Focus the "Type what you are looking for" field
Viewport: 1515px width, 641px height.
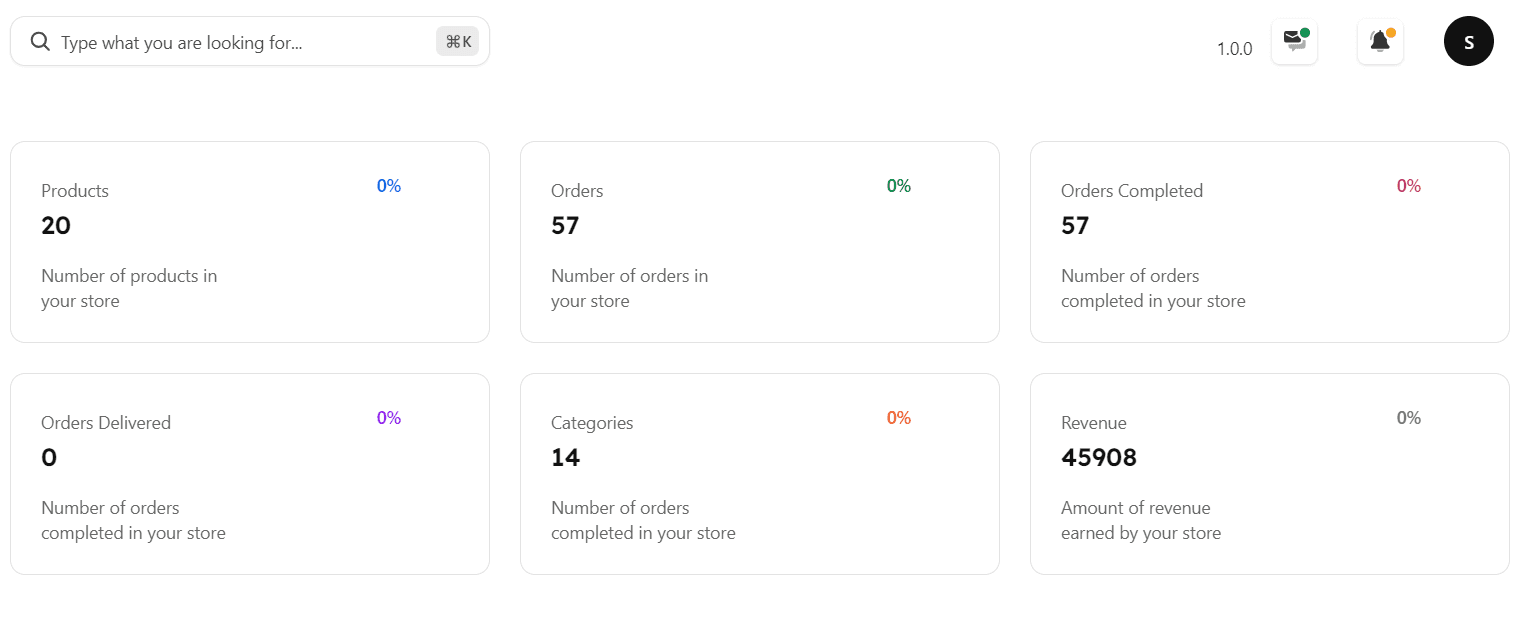pyautogui.click(x=240, y=43)
